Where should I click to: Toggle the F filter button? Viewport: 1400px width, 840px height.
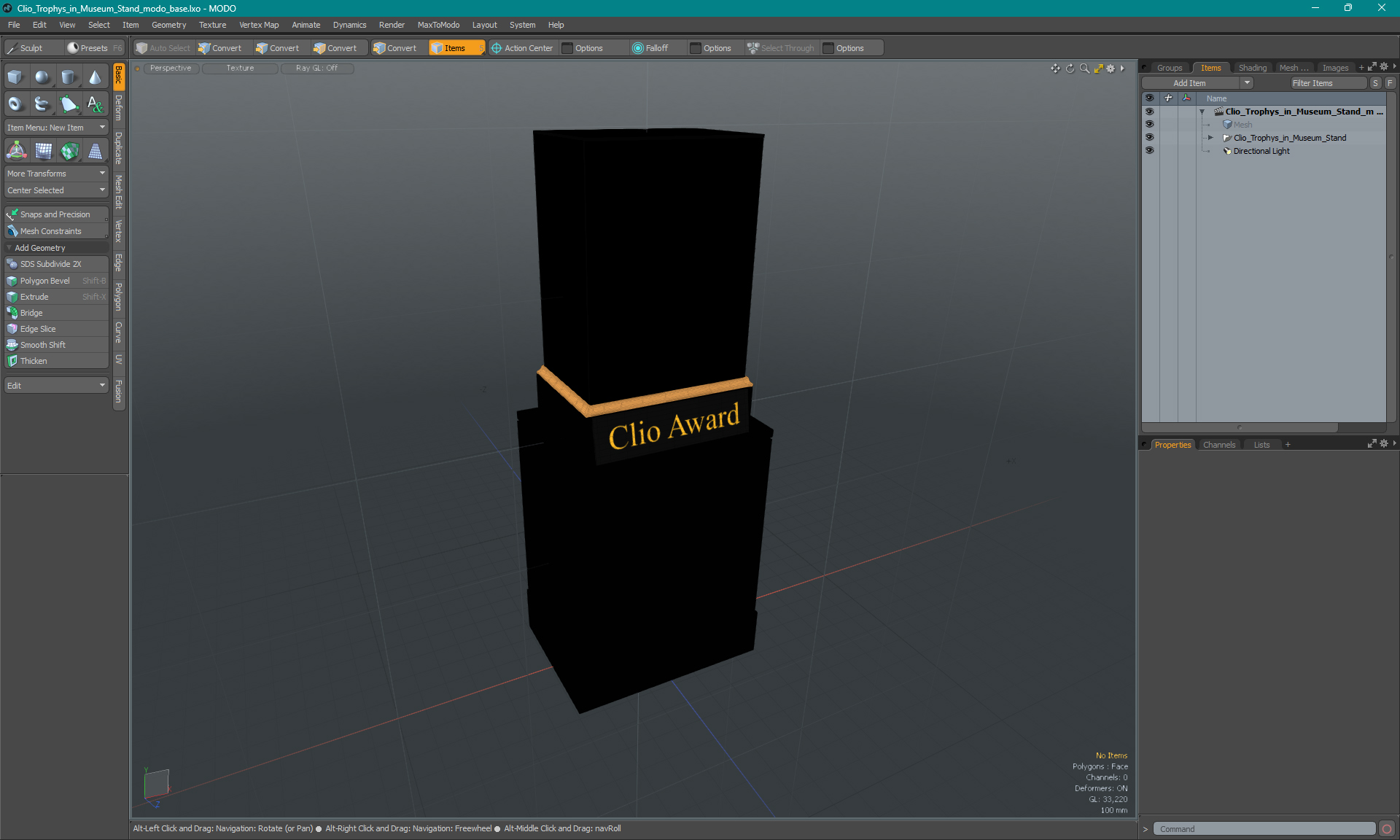coord(1390,83)
